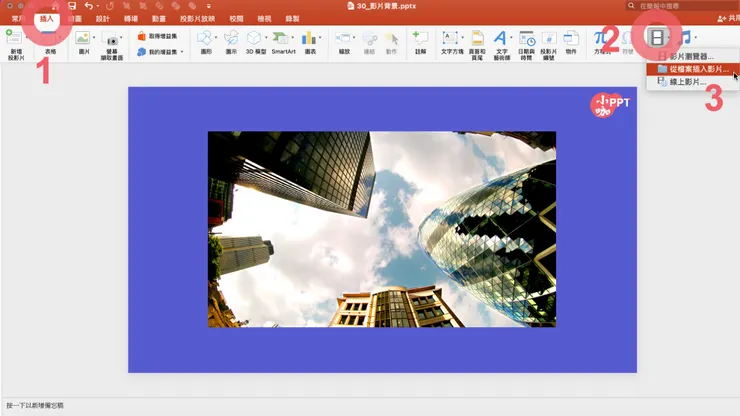Click the 我的增益集 button

pyautogui.click(x=158, y=52)
